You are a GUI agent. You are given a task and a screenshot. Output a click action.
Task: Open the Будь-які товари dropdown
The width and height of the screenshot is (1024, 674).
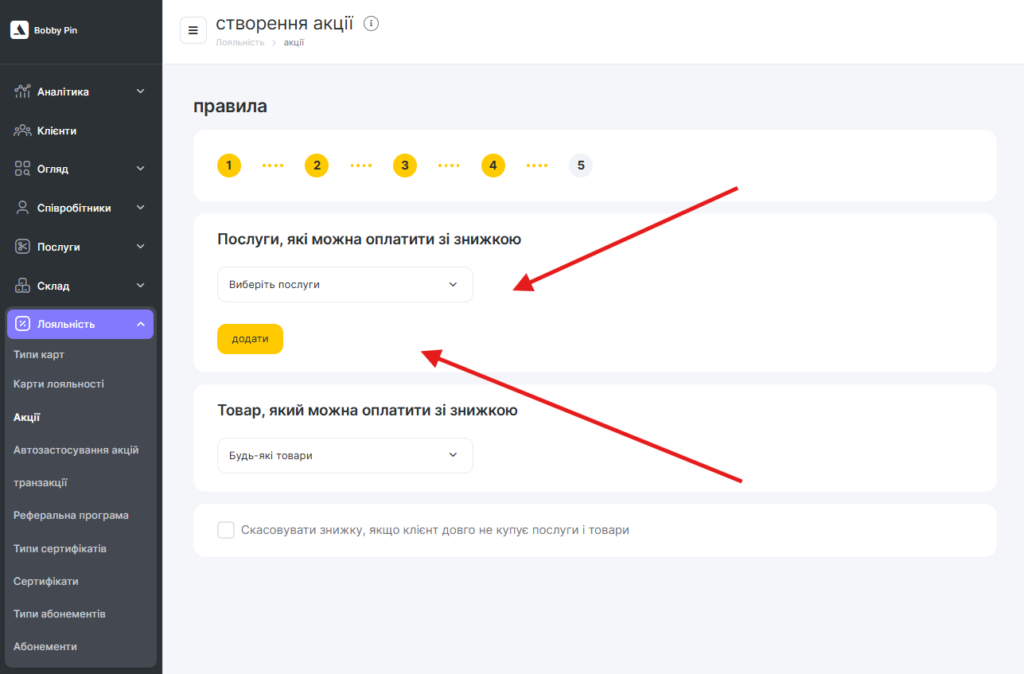point(344,456)
